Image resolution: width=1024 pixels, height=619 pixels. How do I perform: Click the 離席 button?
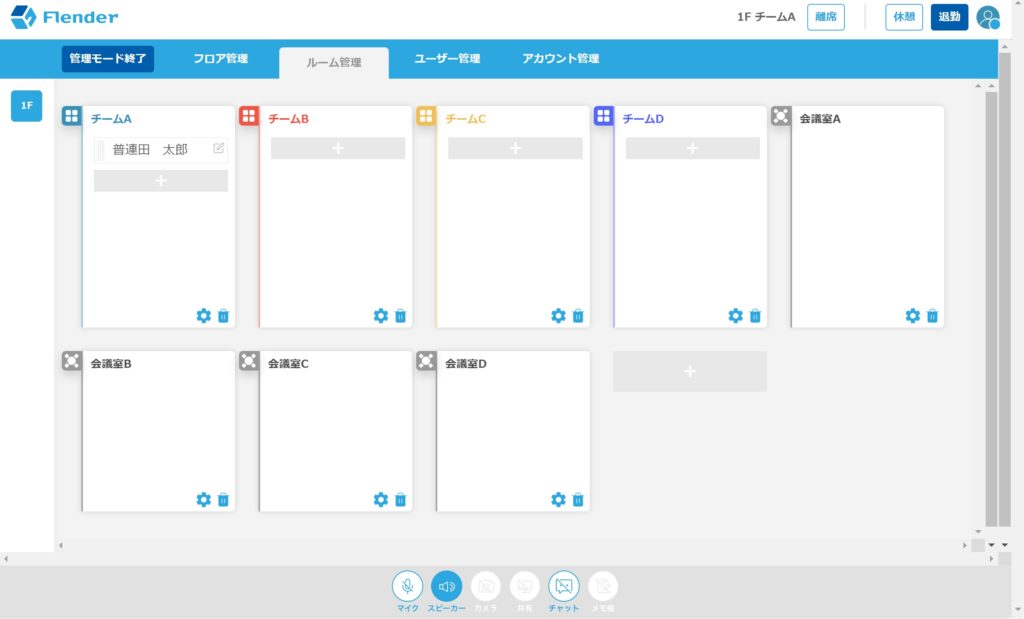[825, 17]
